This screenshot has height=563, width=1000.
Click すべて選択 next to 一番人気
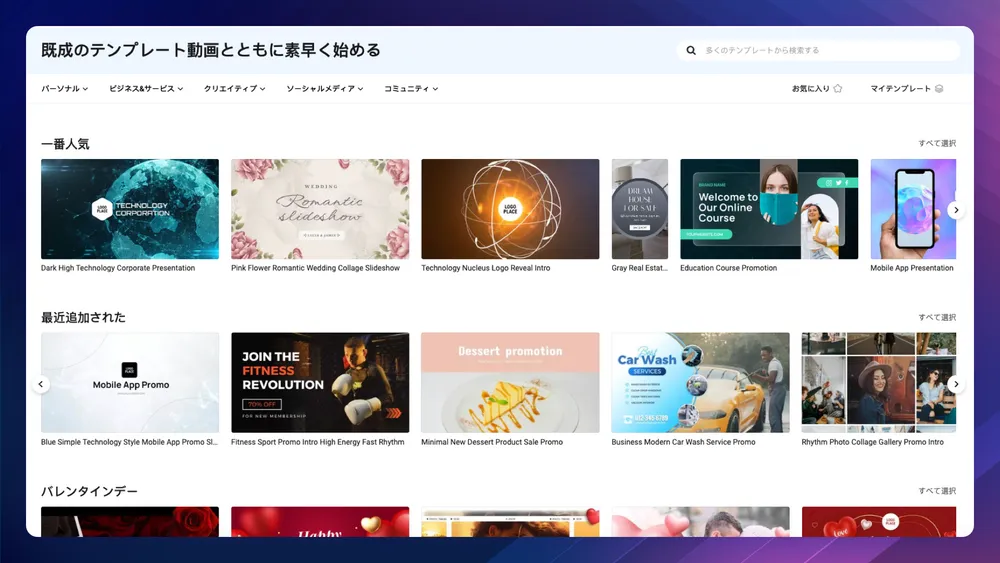coord(937,144)
